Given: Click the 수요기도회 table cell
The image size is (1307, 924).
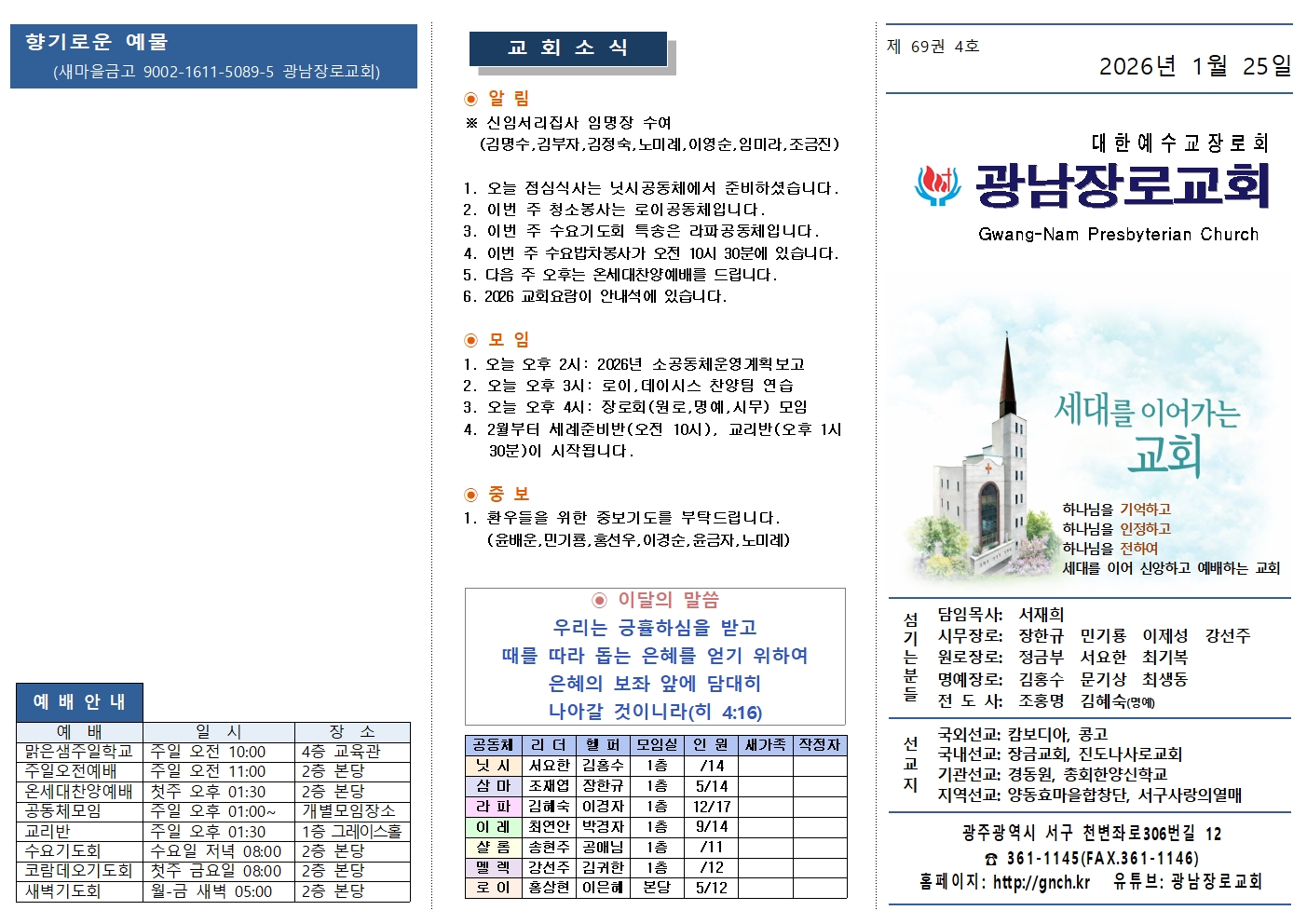Looking at the screenshot, I should [x=79, y=851].
